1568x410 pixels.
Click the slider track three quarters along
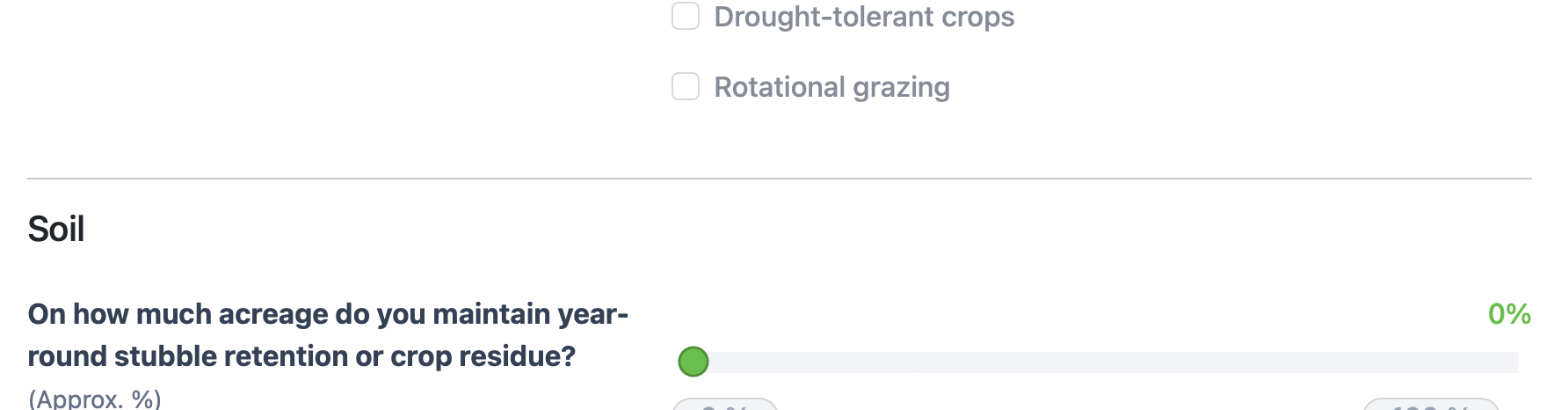point(1311,362)
